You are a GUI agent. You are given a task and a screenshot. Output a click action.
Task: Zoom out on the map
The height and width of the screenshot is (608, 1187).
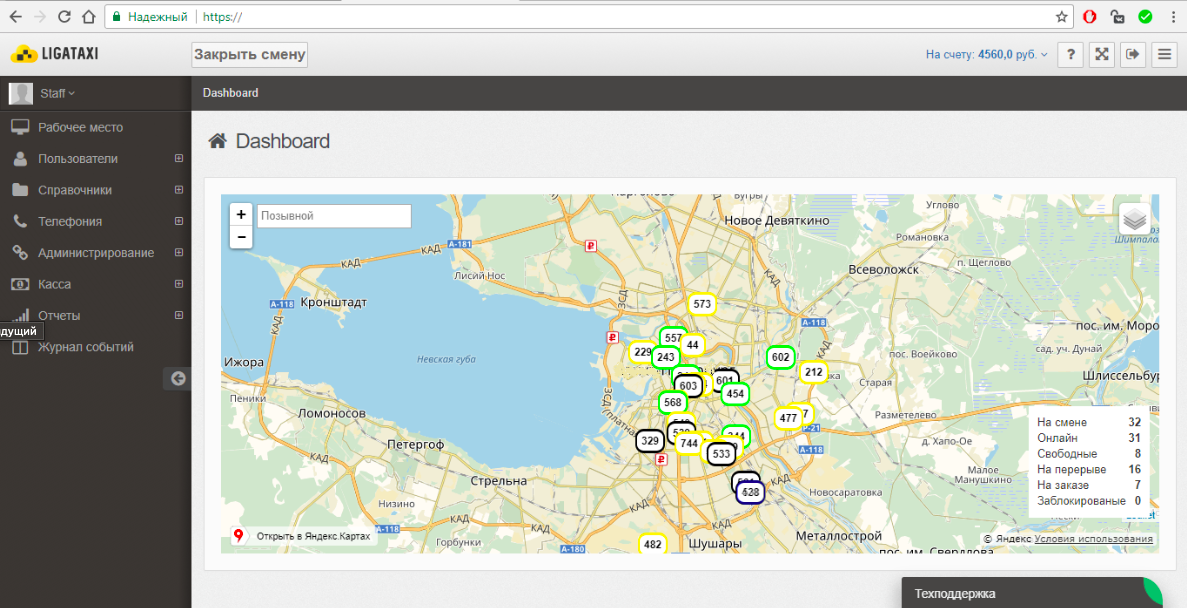tap(241, 237)
